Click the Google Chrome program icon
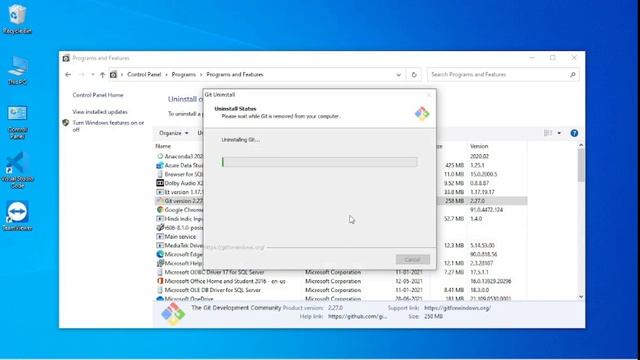 pyautogui.click(x=160, y=210)
